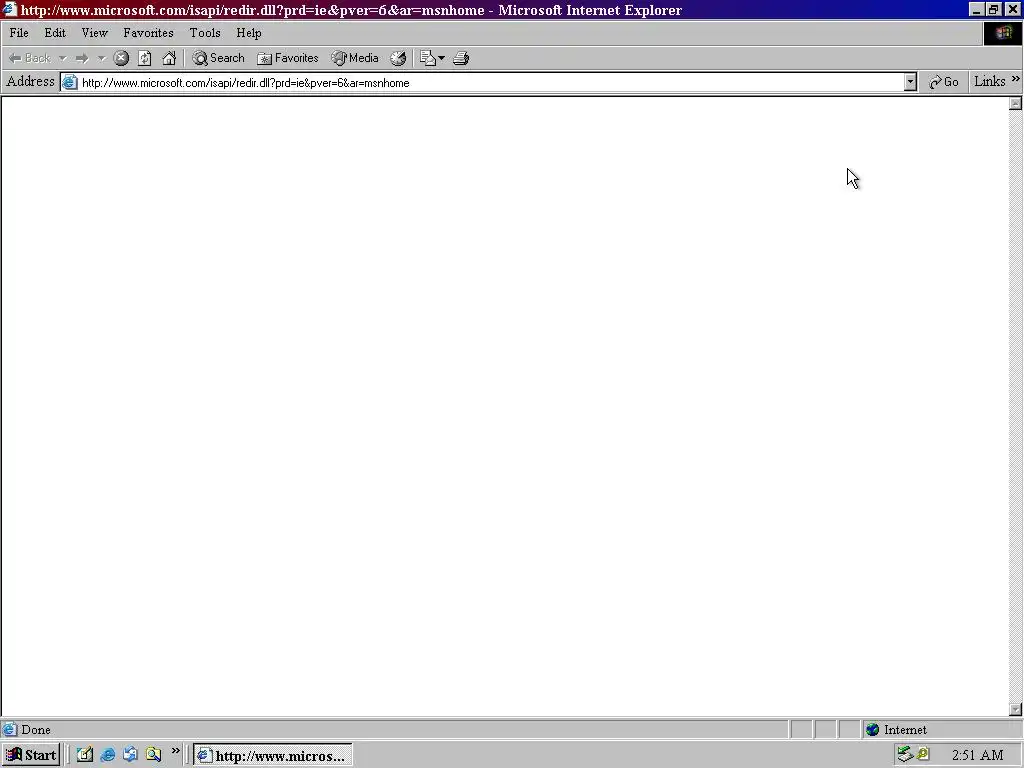1024x768 pixels.
Task: Open the Start menu
Action: pyautogui.click(x=31, y=755)
